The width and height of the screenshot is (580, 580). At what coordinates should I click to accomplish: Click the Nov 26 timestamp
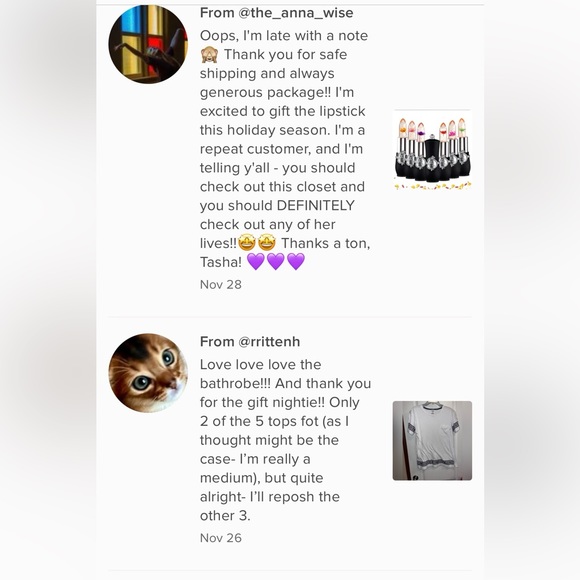click(221, 538)
